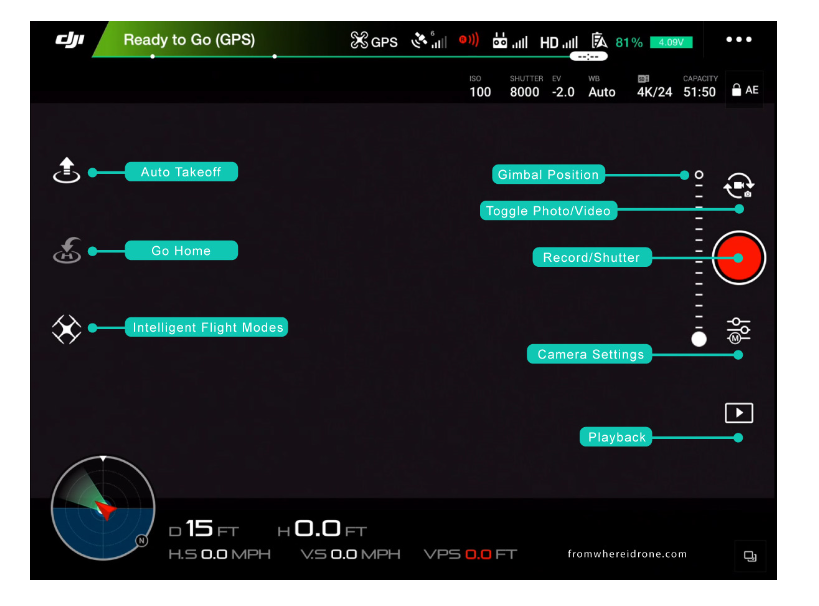The width and height of the screenshot is (819, 606).
Task: Tap the Auto Takeoff label
Action: coord(181,172)
